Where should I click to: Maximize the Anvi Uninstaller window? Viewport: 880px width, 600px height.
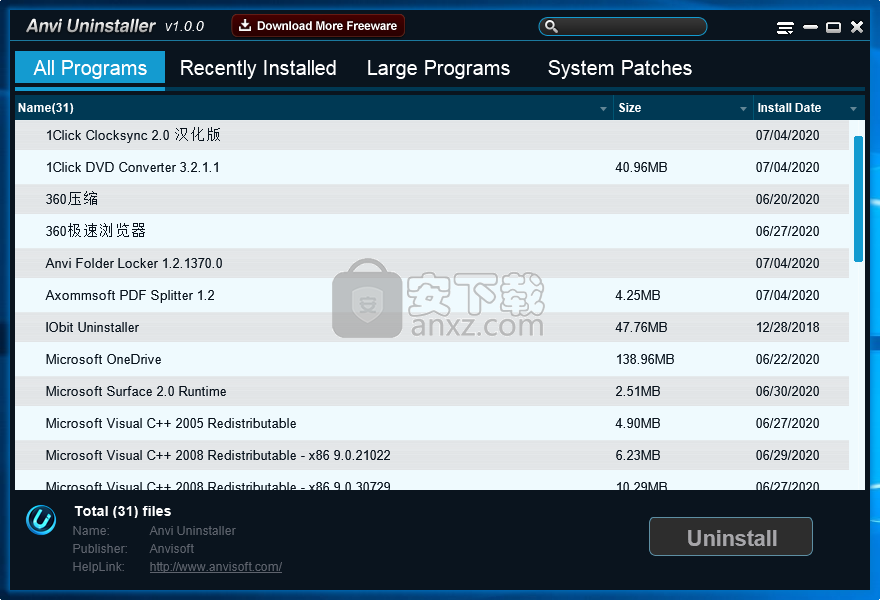pyautogui.click(x=833, y=28)
